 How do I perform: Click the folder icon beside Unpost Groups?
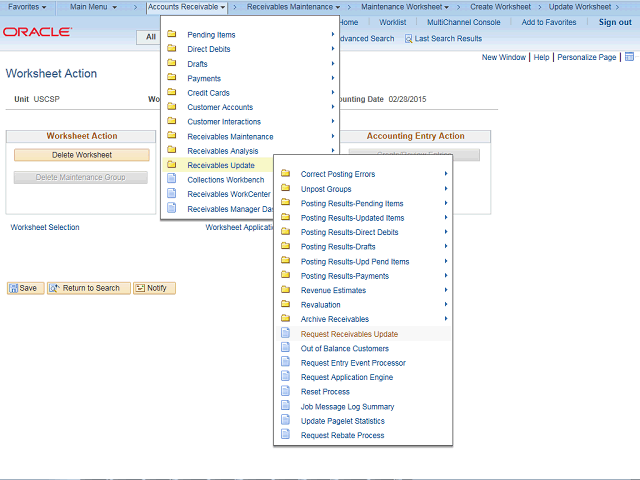[x=285, y=189]
